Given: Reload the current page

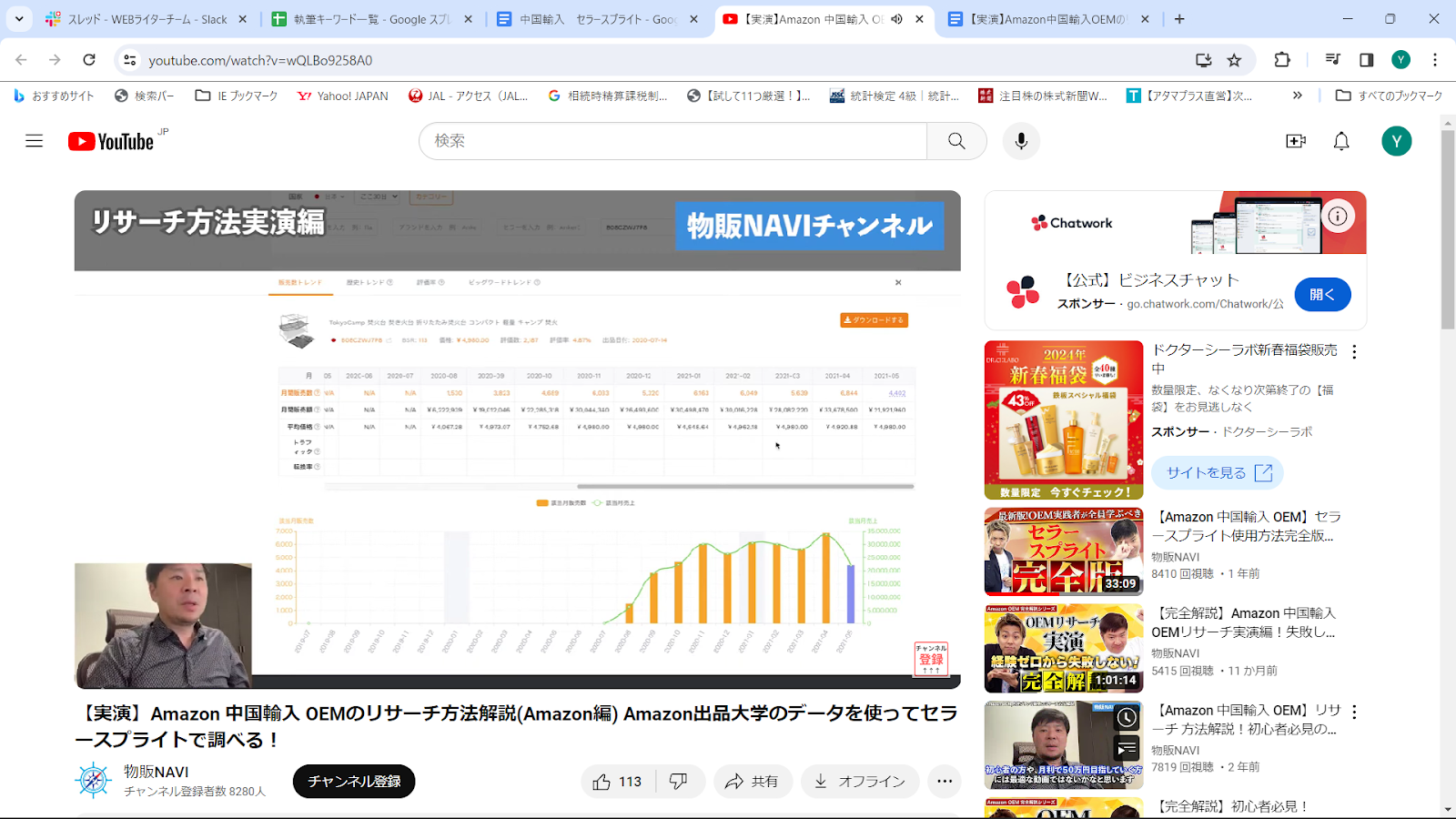Looking at the screenshot, I should point(89,60).
